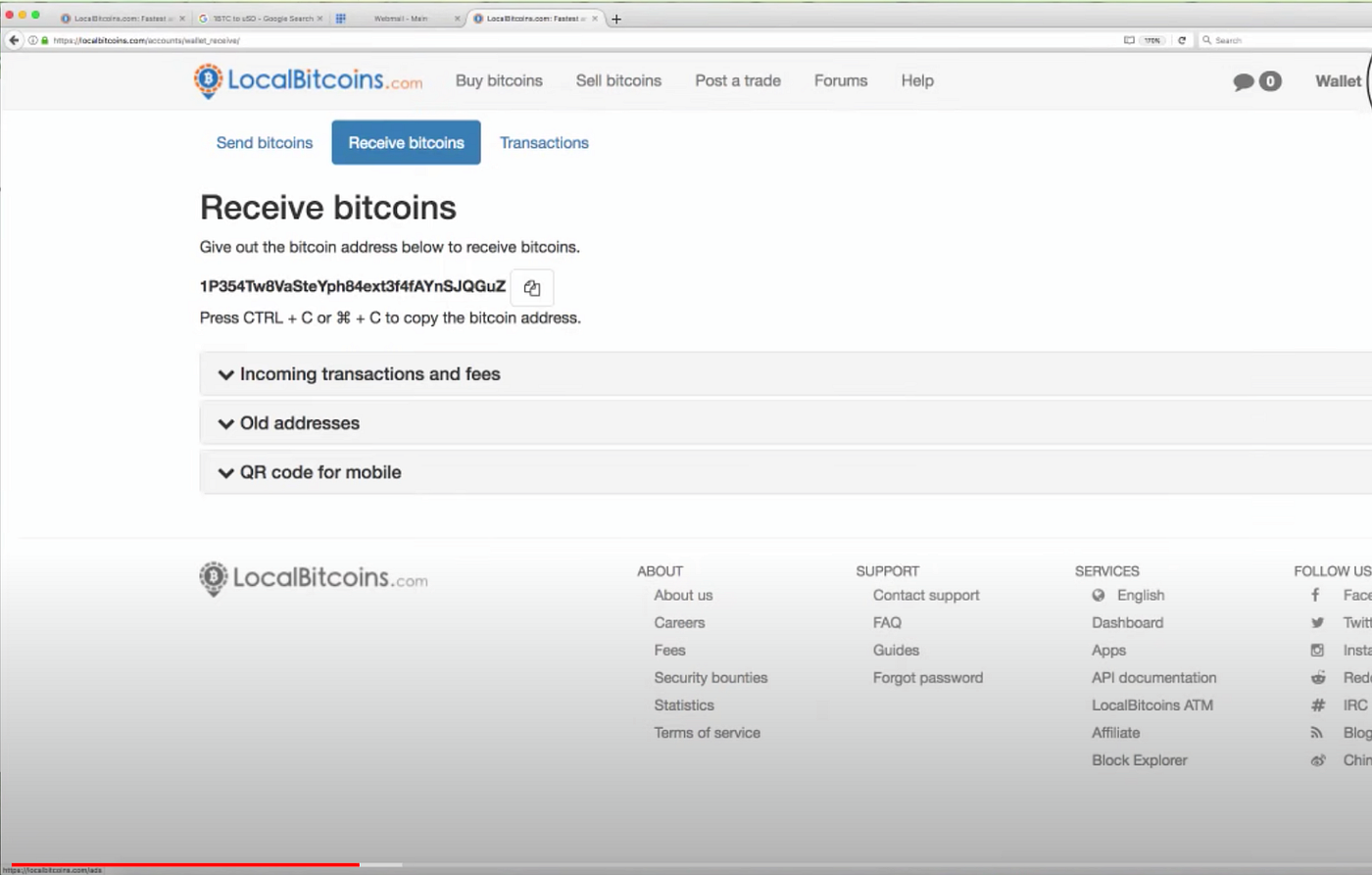Image resolution: width=1372 pixels, height=875 pixels.
Task: Click the Weibo icon in Follow Us
Action: point(1318,759)
